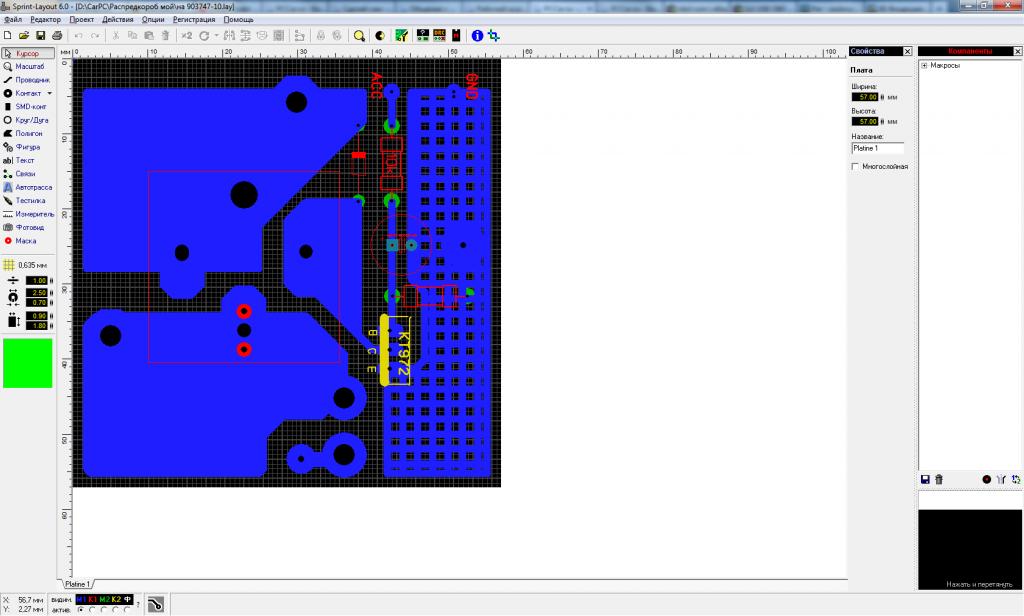Click the blue info icon in toolbar
The image size is (1024, 616).
tap(477, 35)
